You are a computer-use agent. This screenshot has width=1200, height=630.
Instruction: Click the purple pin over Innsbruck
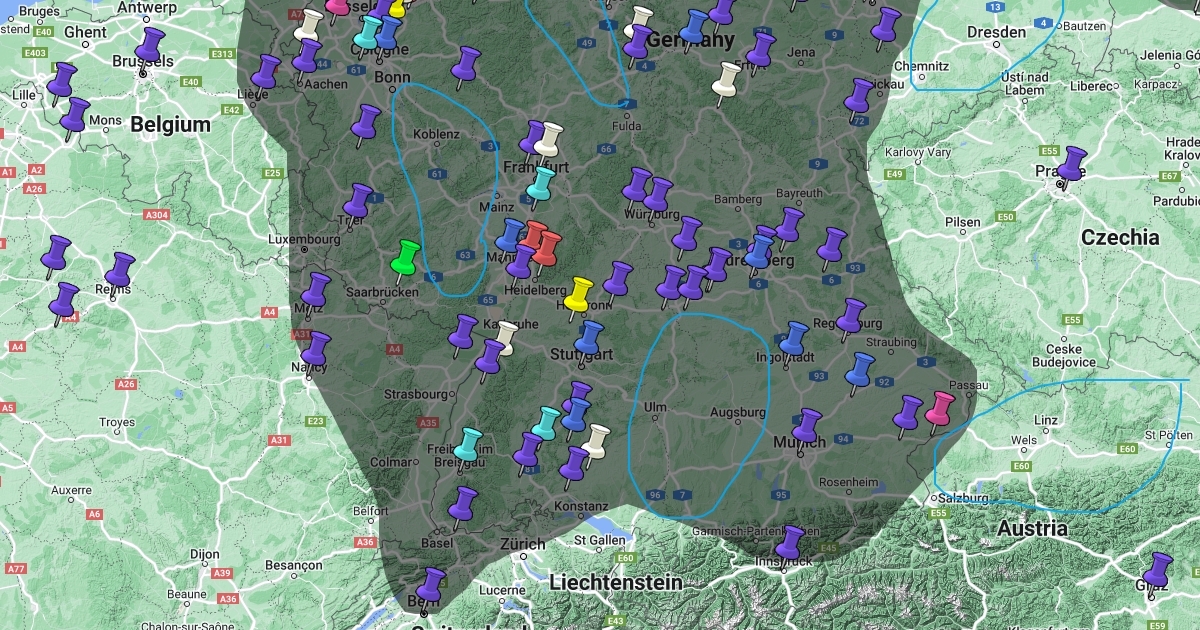click(790, 543)
